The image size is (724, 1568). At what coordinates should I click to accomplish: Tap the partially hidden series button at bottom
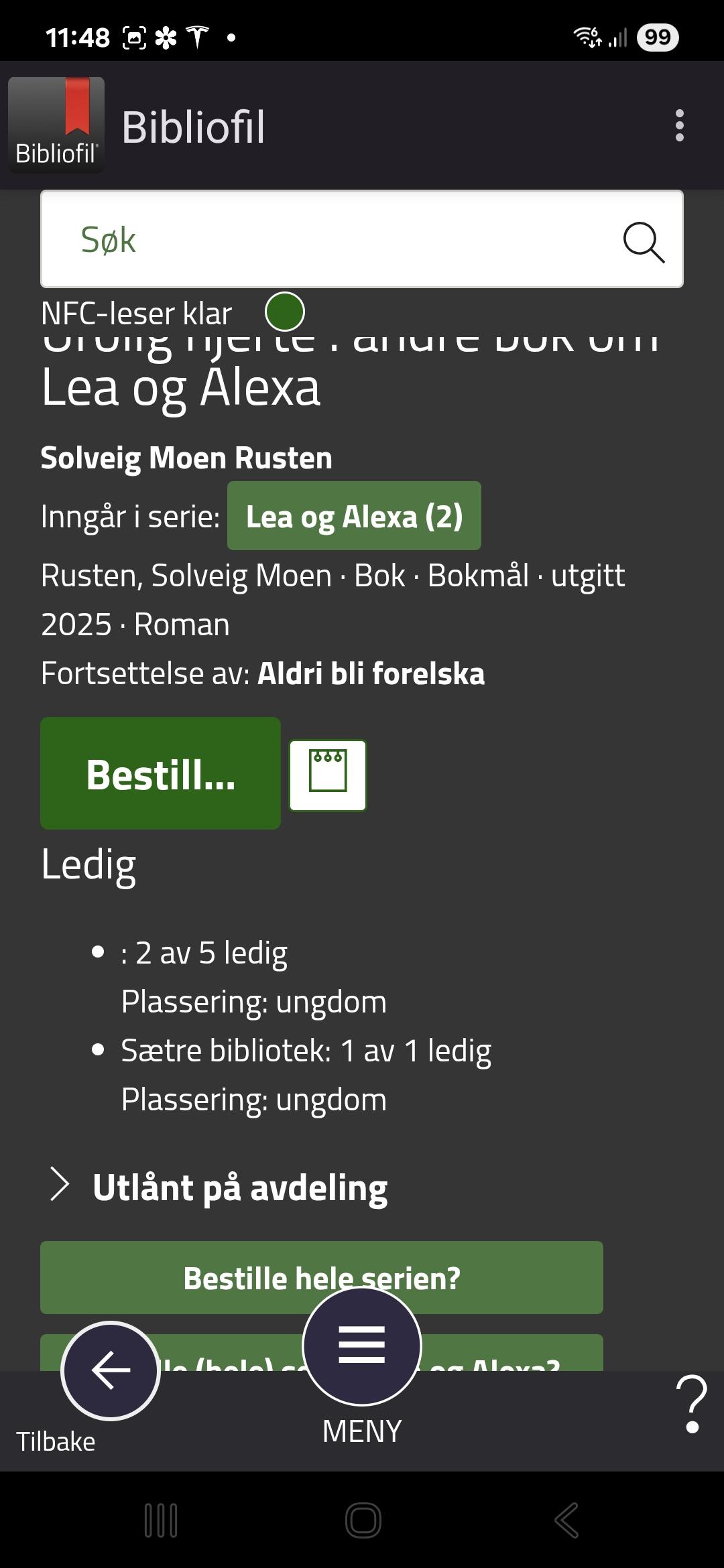(509, 1355)
